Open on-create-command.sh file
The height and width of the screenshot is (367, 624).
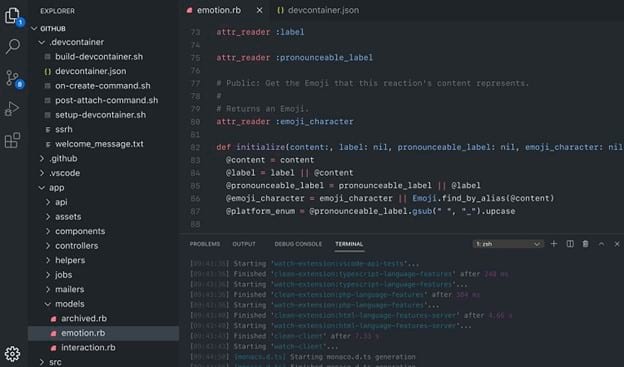[103, 86]
